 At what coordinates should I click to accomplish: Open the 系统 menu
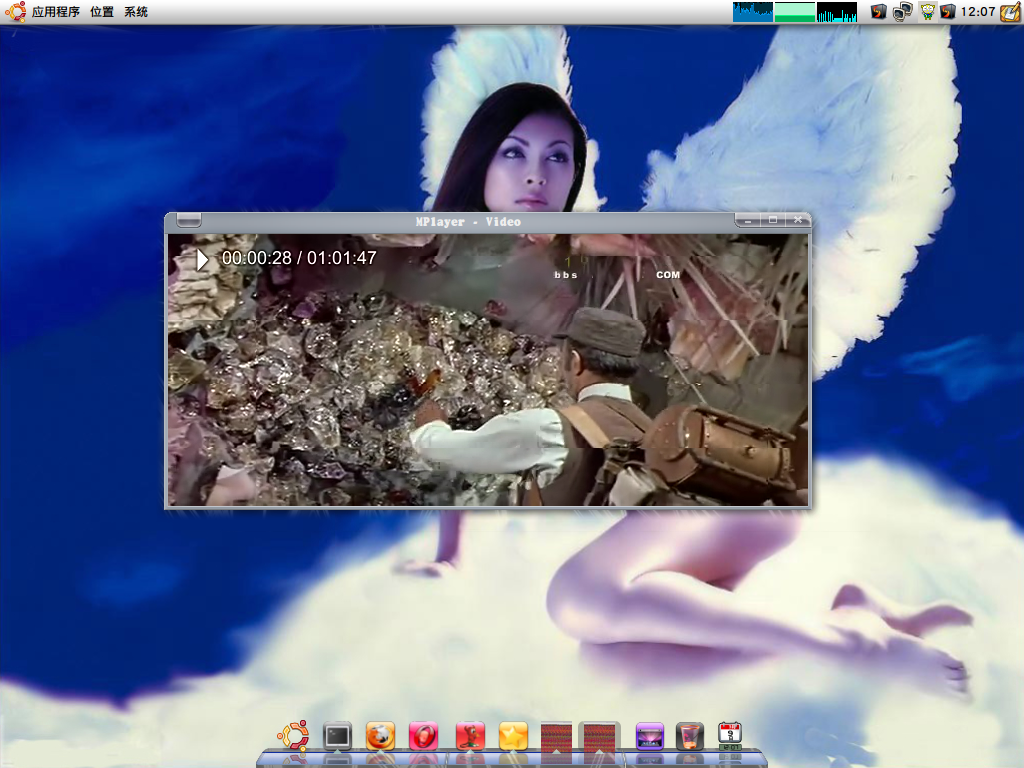136,12
